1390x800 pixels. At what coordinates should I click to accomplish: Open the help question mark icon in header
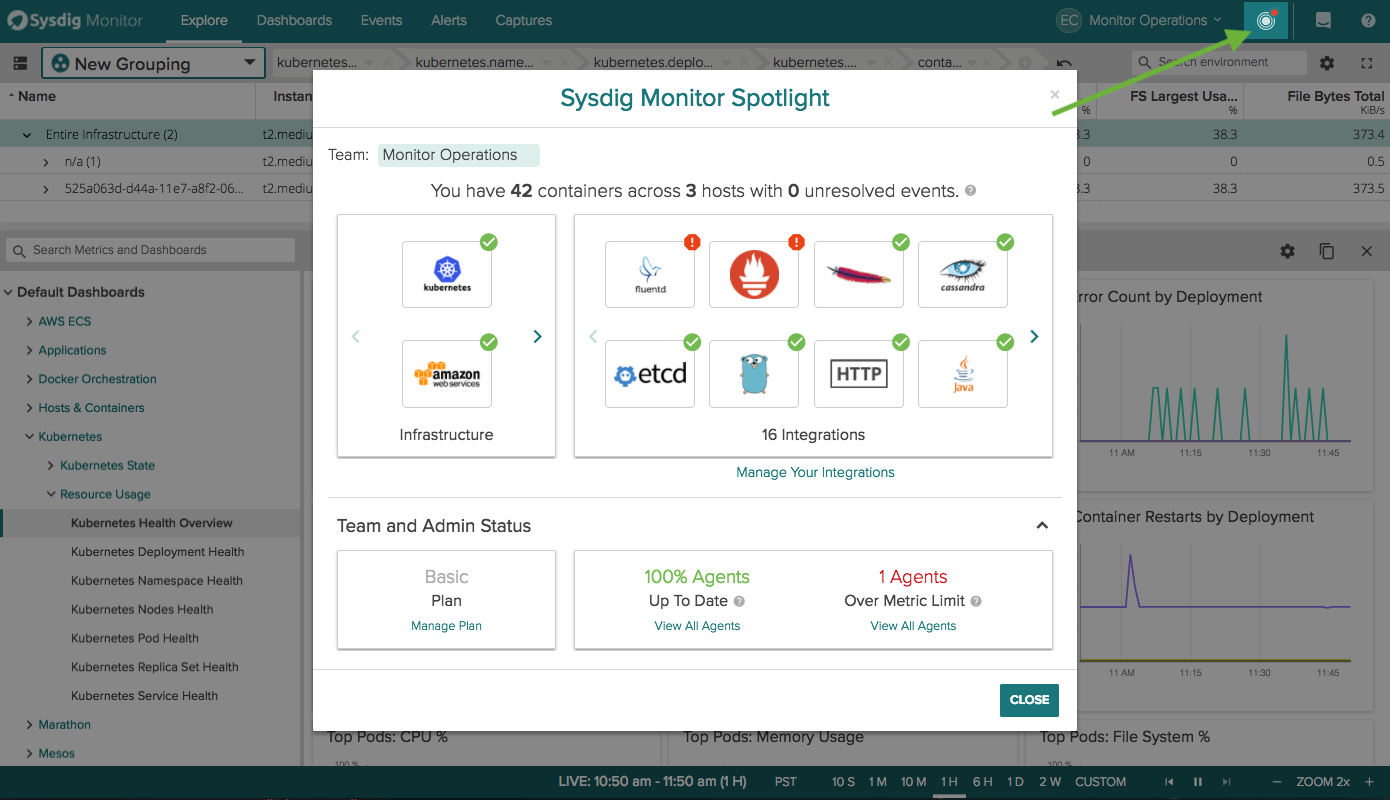coord(1368,20)
